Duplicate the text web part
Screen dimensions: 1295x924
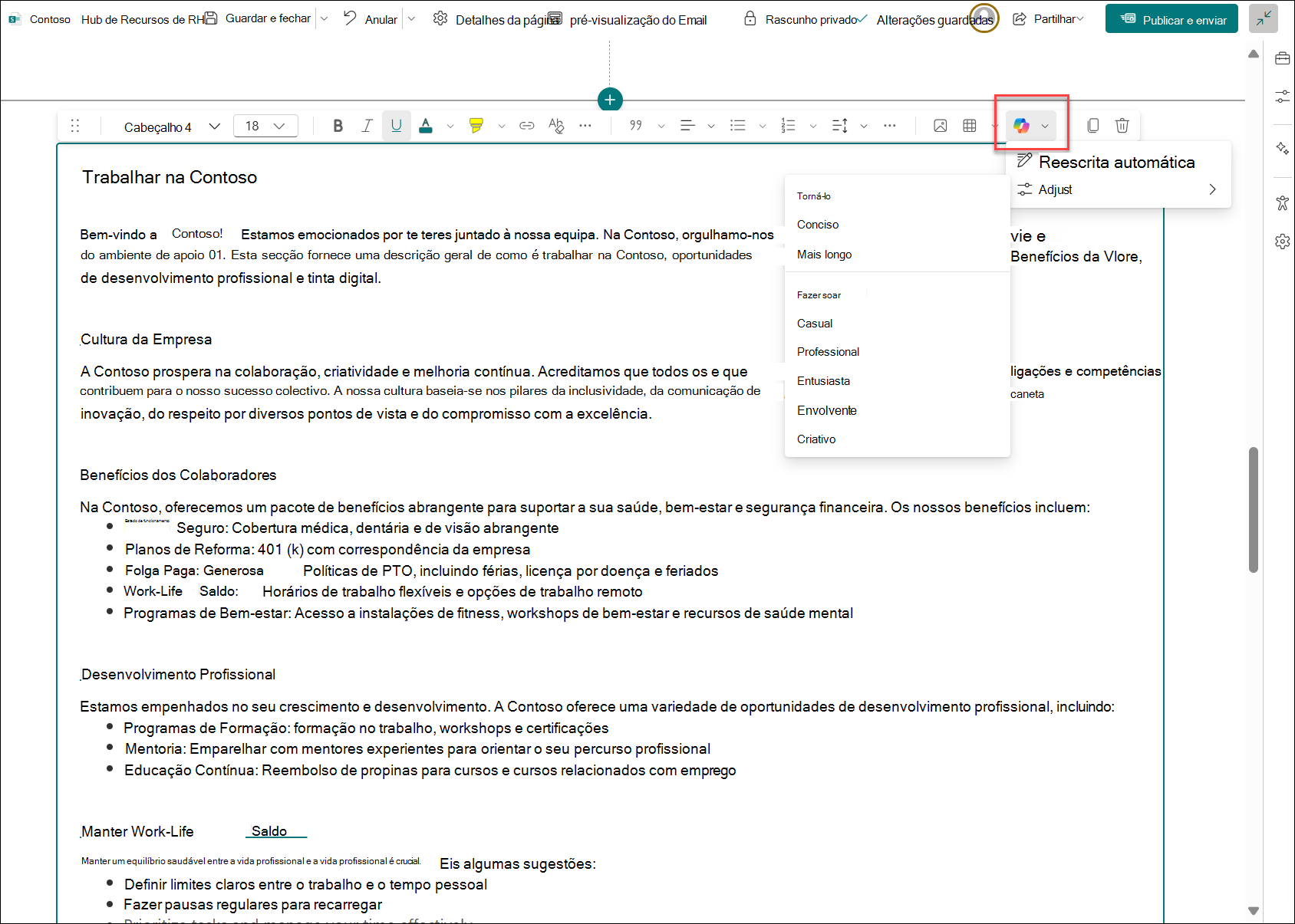1093,126
